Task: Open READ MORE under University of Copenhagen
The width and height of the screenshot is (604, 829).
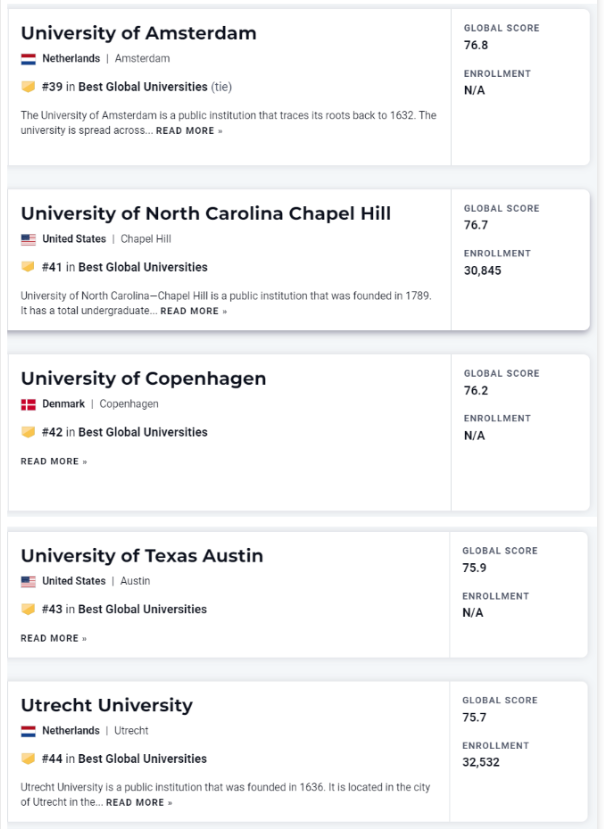Action: coord(54,462)
